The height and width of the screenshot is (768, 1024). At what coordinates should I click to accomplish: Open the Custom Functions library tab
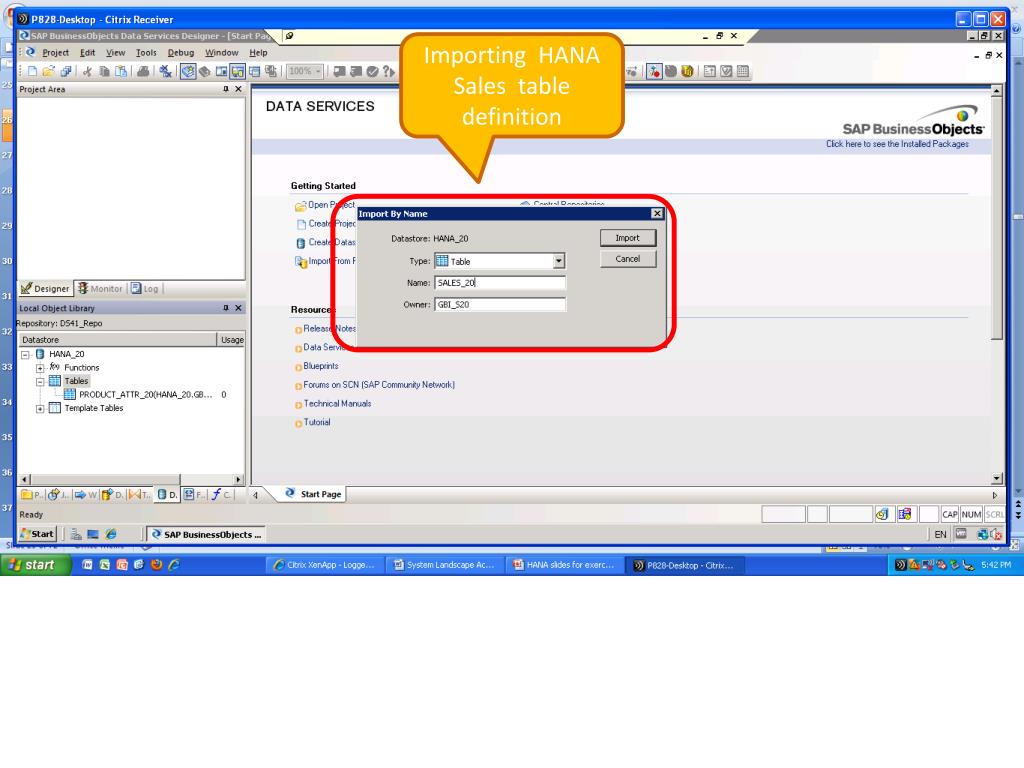click(x=221, y=494)
